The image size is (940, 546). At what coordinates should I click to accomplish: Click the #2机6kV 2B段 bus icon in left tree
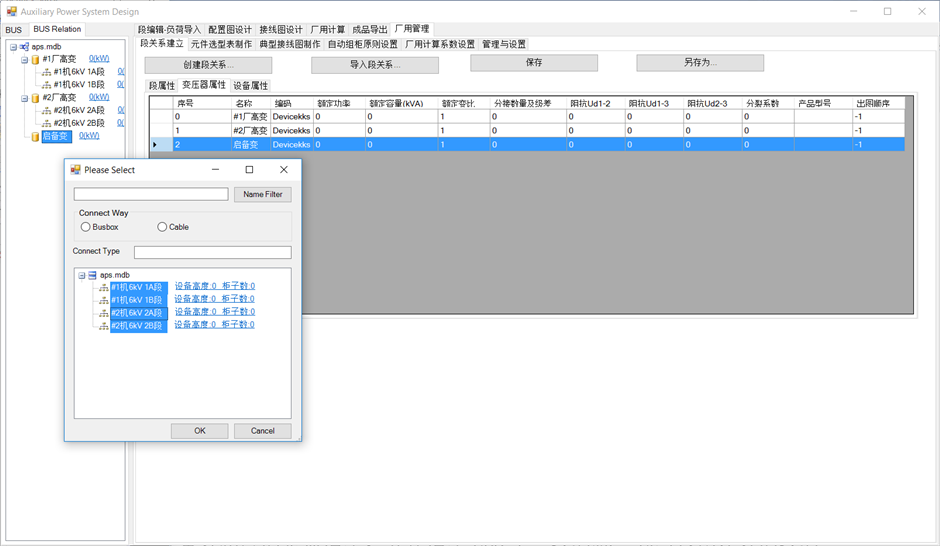(46, 123)
